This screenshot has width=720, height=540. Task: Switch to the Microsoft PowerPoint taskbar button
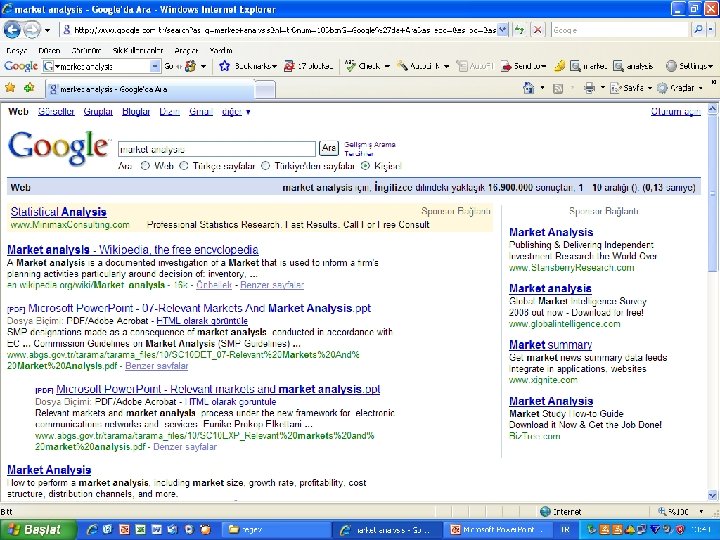(499, 530)
